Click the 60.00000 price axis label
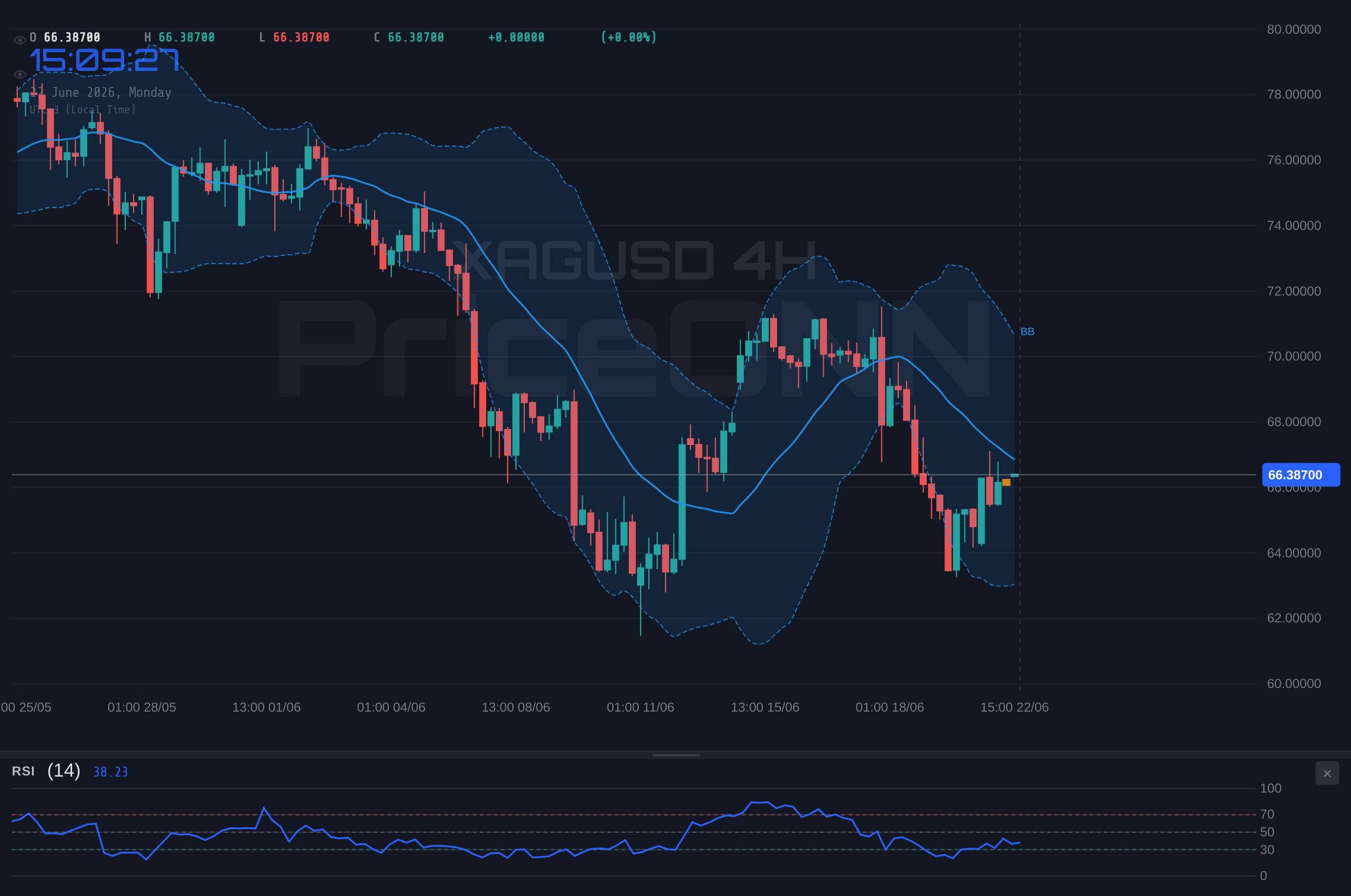The width and height of the screenshot is (1351, 896). [x=1294, y=684]
